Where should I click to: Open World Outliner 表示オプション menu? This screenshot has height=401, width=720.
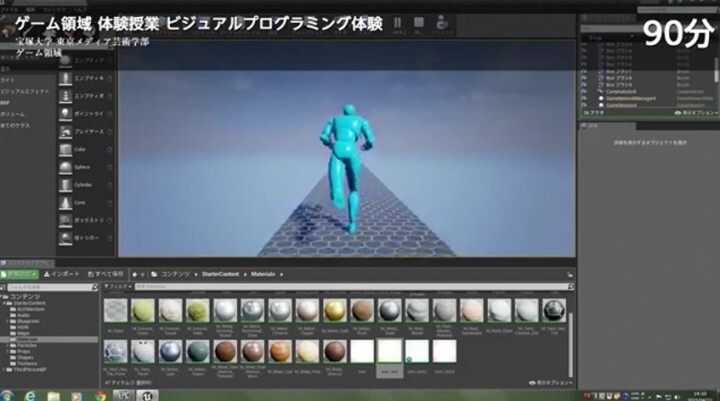(696, 113)
